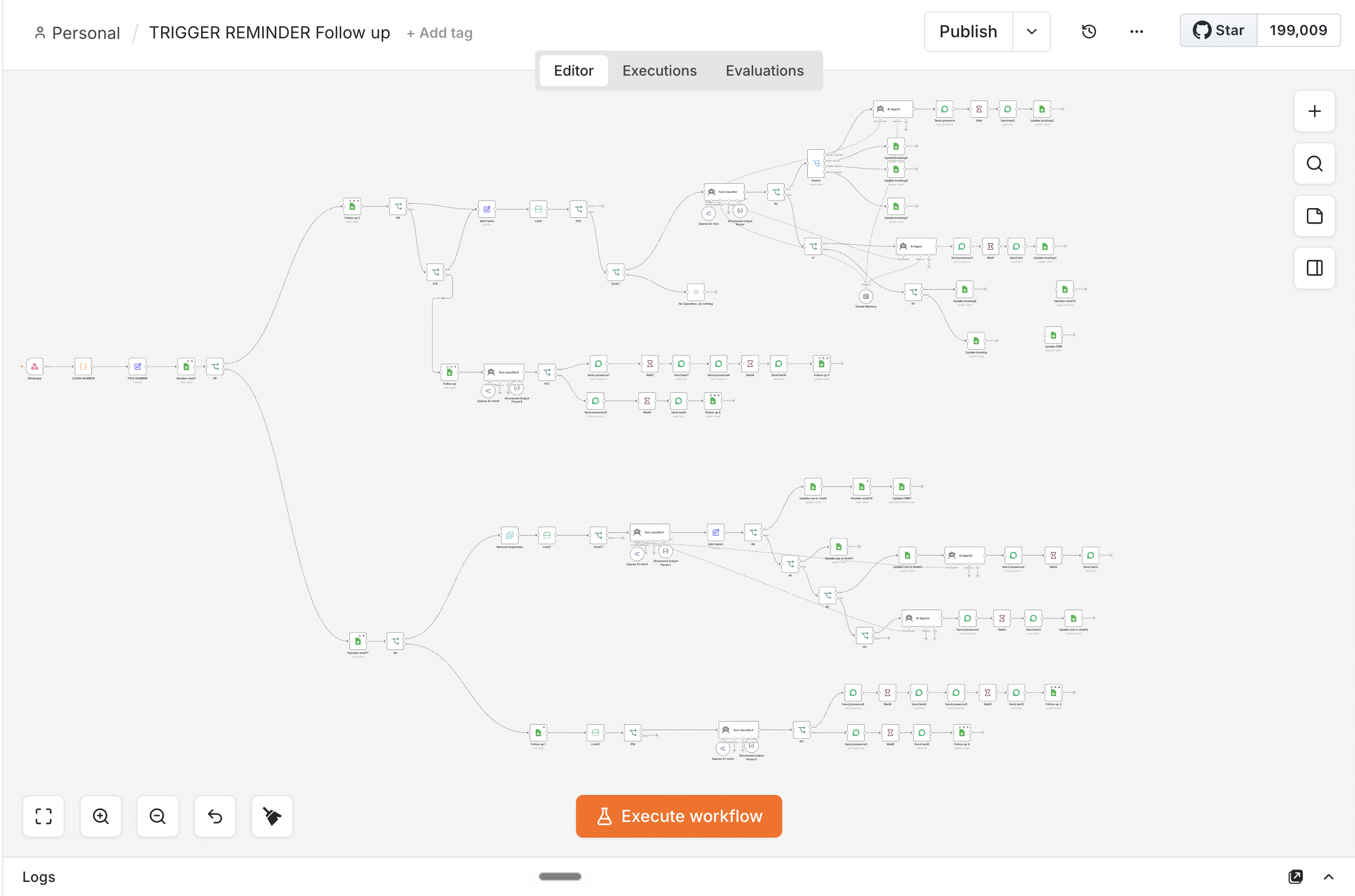Select the CLEAN NUMBER code node
The image size is (1355, 896).
point(83,366)
